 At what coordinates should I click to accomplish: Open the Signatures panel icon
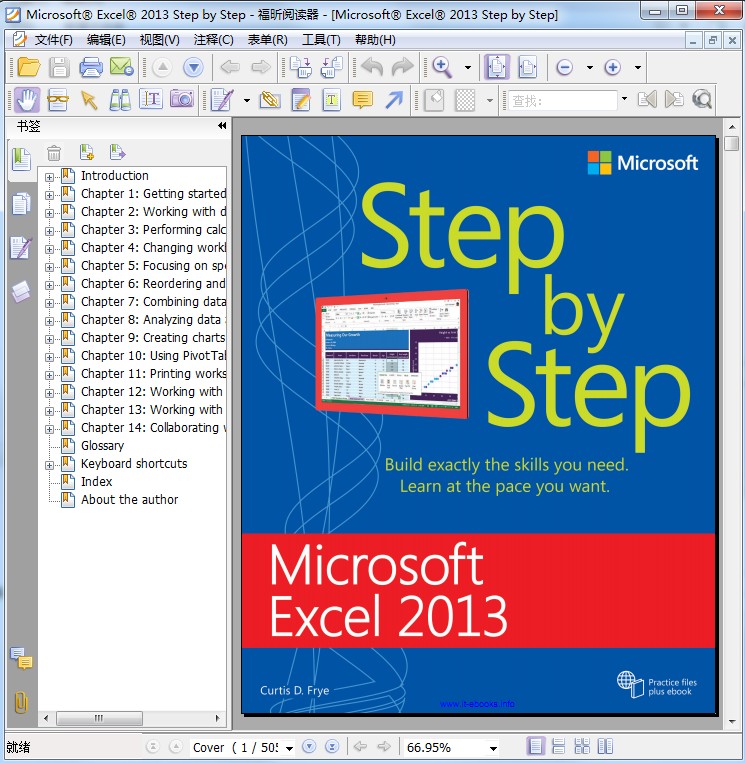[21, 248]
